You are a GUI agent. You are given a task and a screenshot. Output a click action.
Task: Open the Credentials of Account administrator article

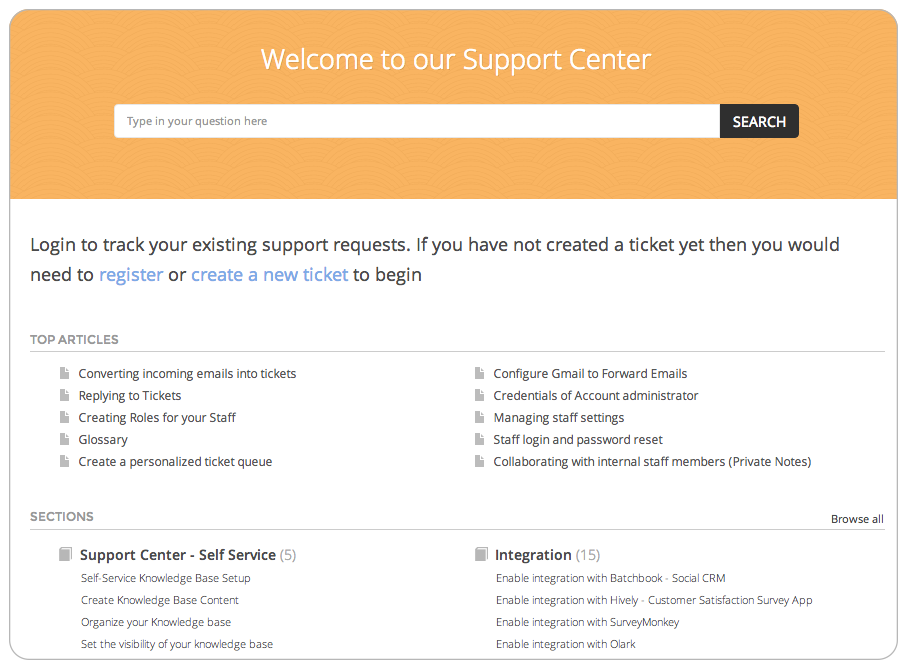(x=596, y=395)
